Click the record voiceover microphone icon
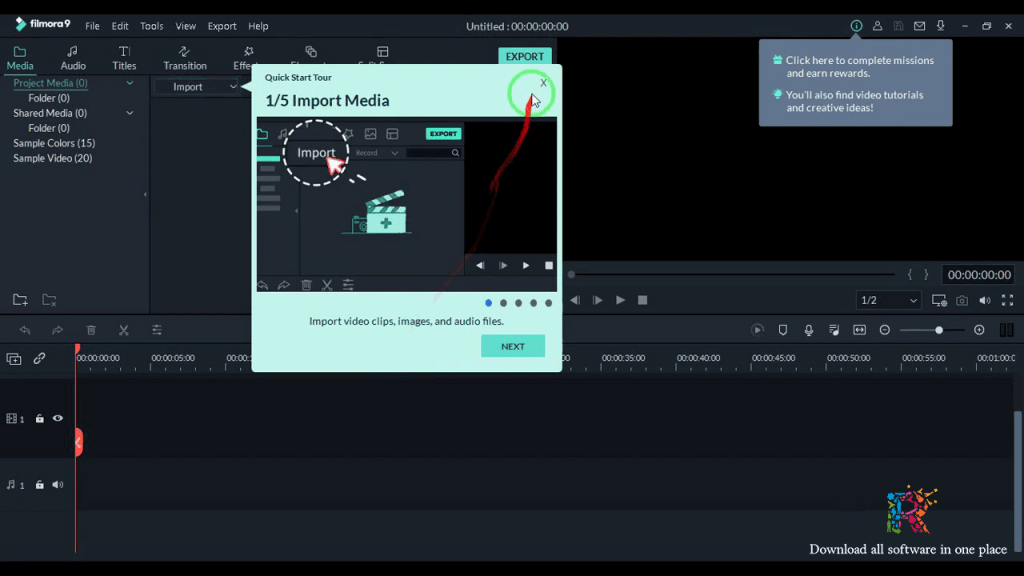This screenshot has width=1024, height=576. click(x=808, y=330)
